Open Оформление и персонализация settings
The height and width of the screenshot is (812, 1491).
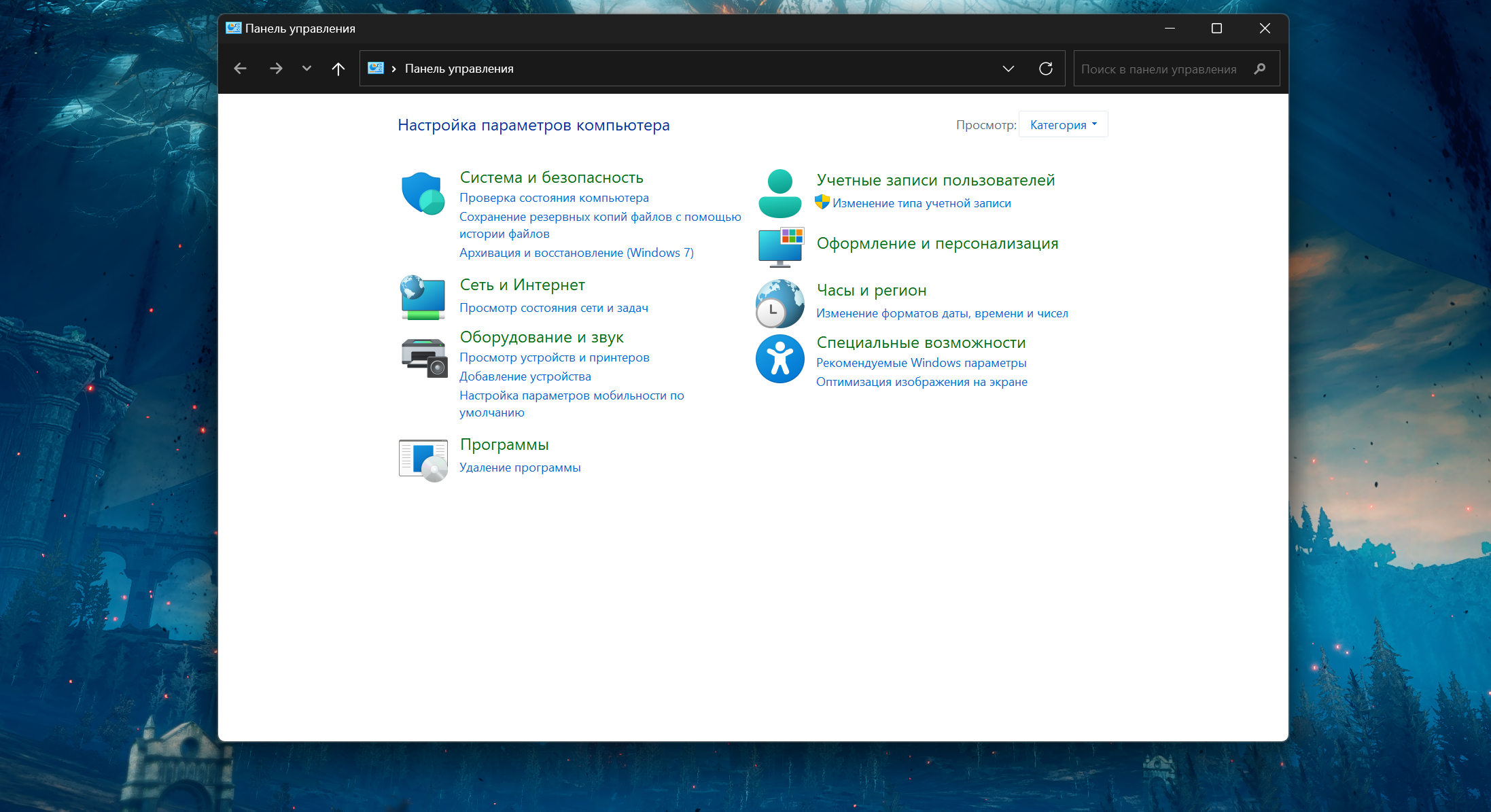point(938,242)
